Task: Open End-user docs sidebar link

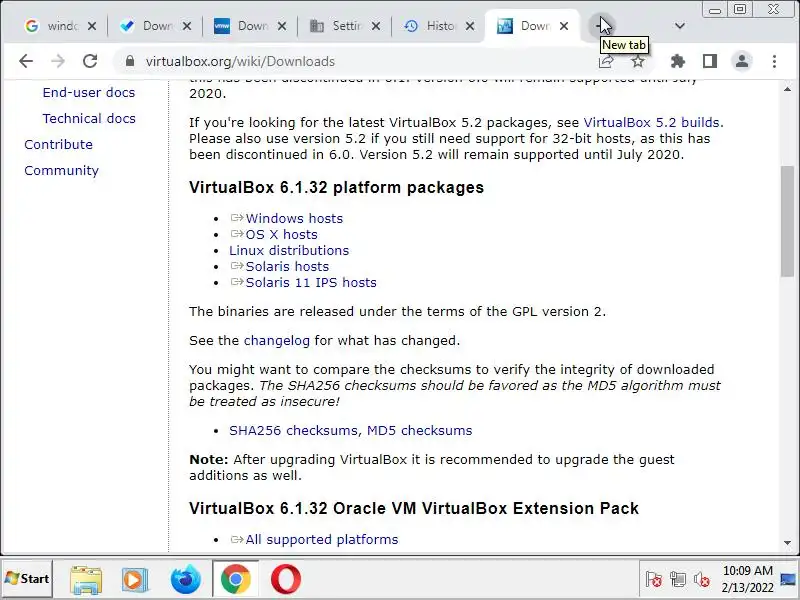Action: pyautogui.click(x=89, y=92)
